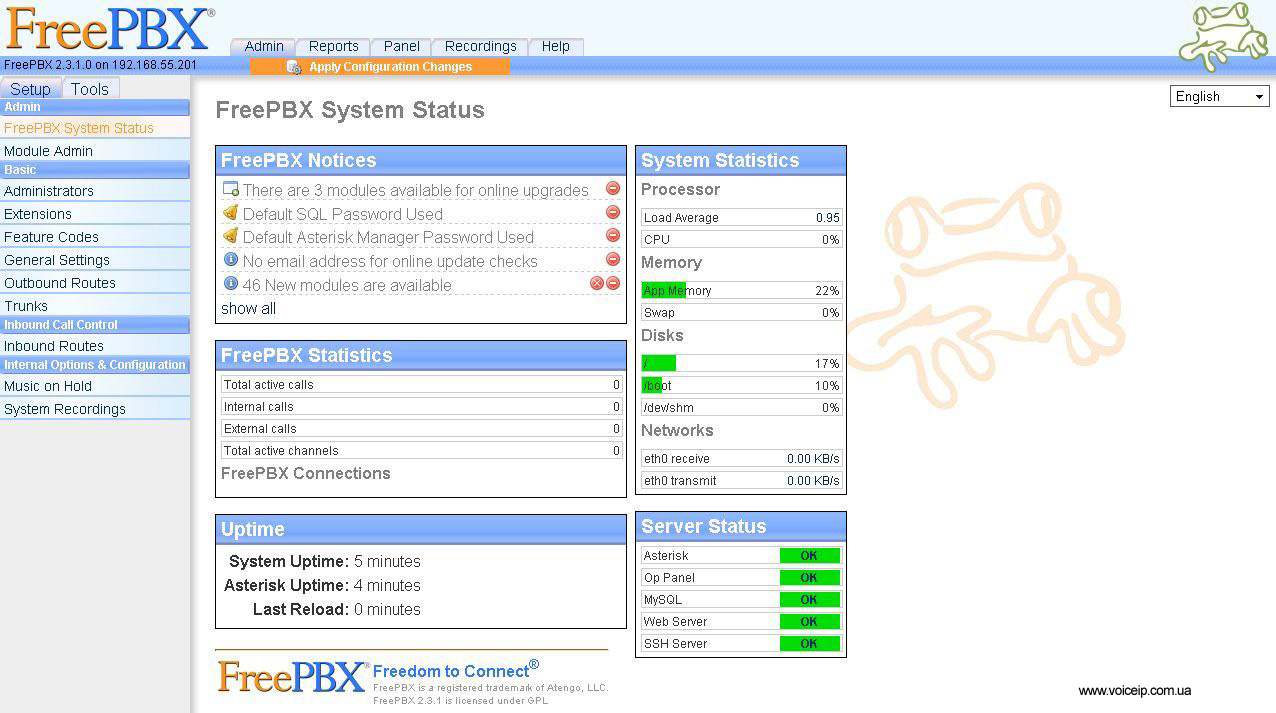Click the Internal calls row

(x=421, y=406)
